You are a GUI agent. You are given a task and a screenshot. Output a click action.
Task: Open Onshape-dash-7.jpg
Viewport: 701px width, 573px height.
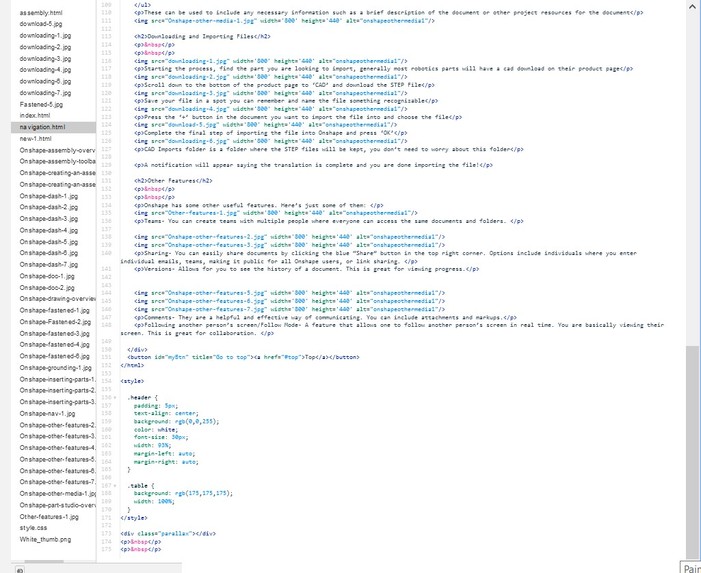coord(49,265)
